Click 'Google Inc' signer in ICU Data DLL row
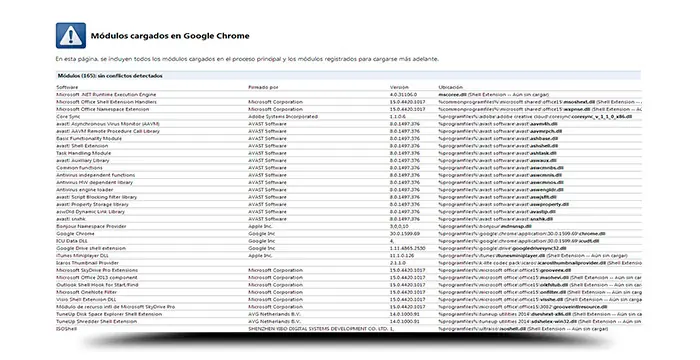700x360 pixels. coord(262,241)
